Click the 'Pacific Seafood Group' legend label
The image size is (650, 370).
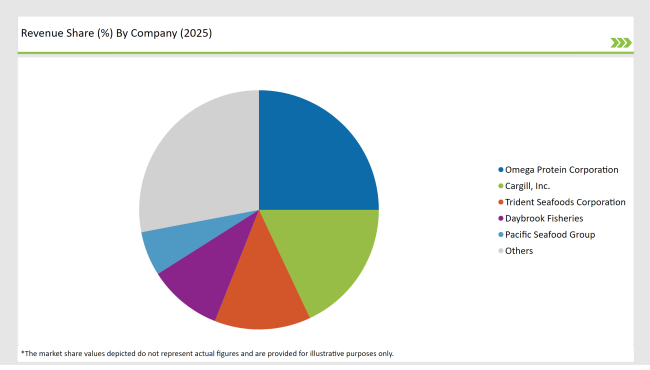[x=550, y=235]
